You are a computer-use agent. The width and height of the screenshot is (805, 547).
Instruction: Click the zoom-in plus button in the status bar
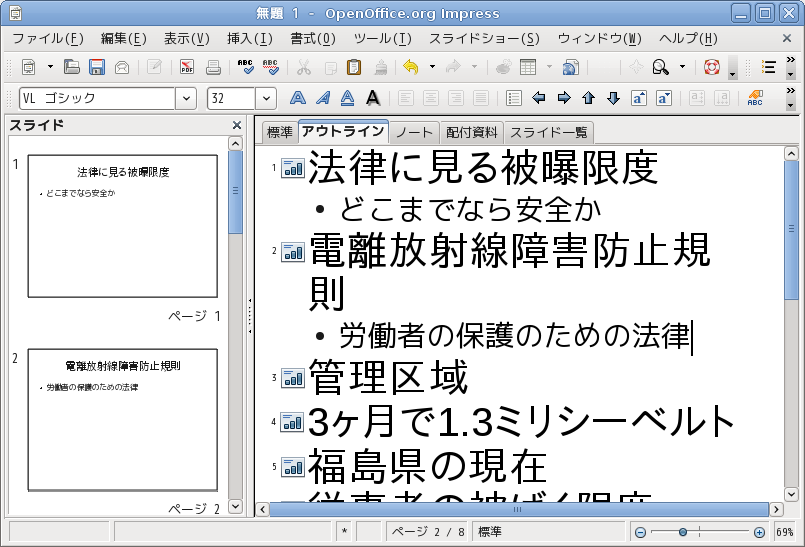759,532
